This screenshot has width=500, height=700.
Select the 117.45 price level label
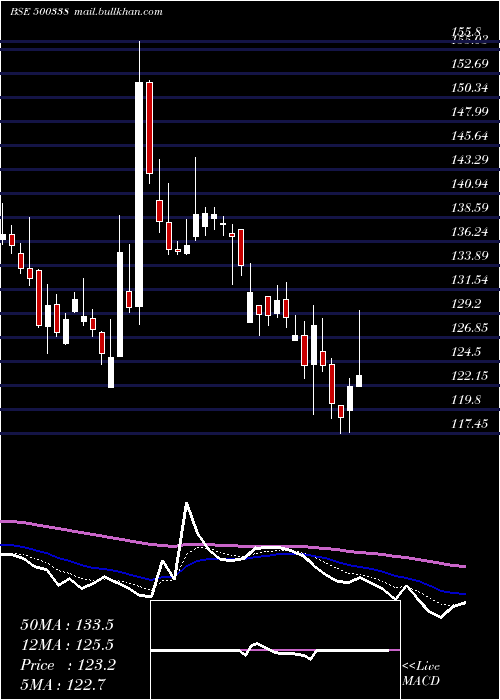(470, 424)
